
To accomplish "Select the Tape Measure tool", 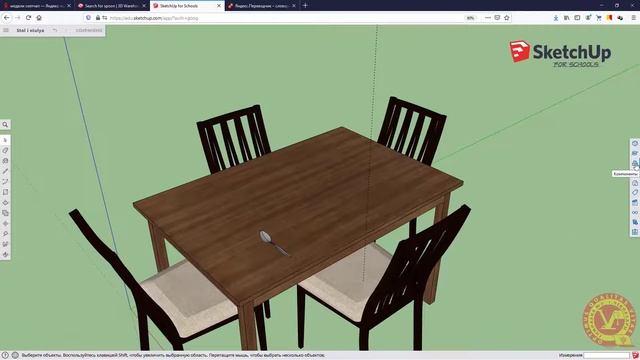I will [x=5, y=234].
